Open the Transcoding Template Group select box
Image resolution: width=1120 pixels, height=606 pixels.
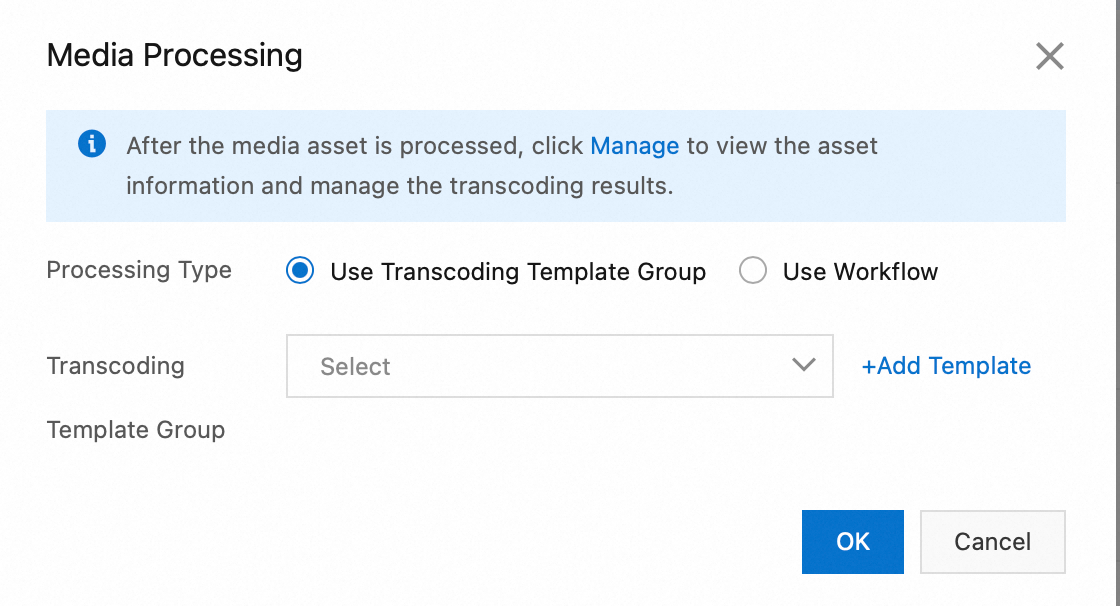tap(559, 366)
